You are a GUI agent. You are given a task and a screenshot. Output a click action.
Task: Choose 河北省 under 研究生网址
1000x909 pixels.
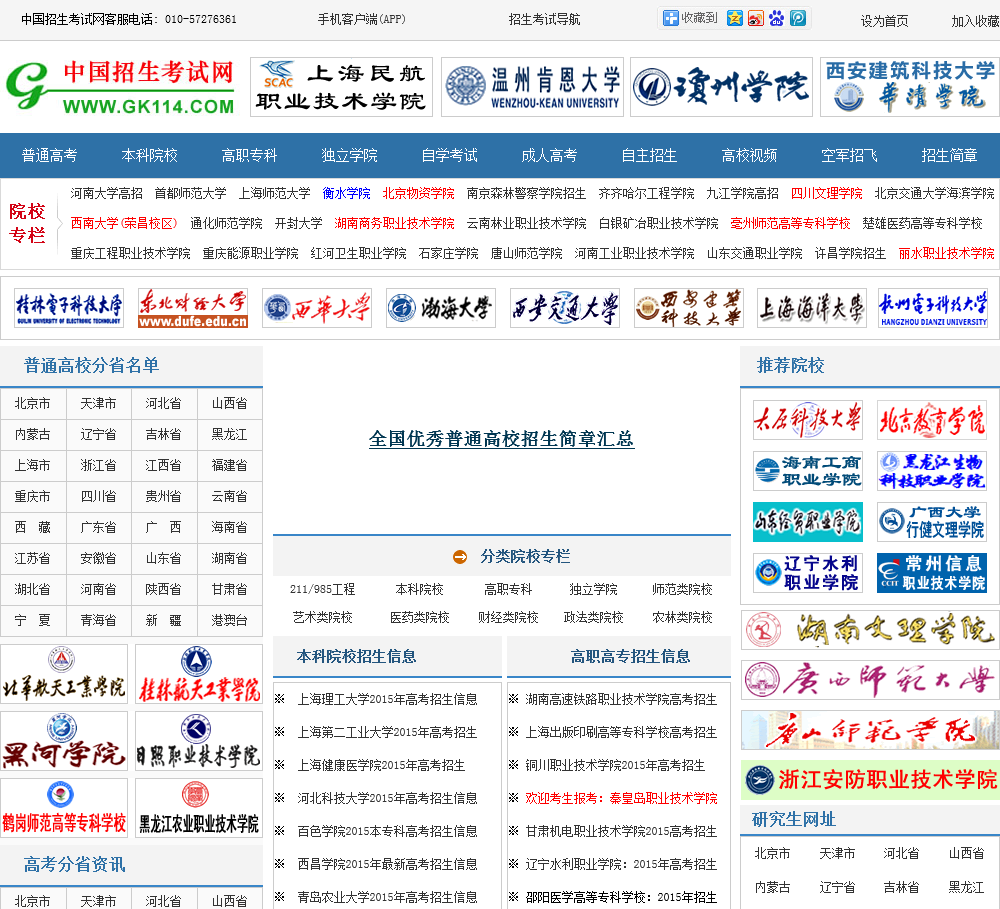pos(901,854)
